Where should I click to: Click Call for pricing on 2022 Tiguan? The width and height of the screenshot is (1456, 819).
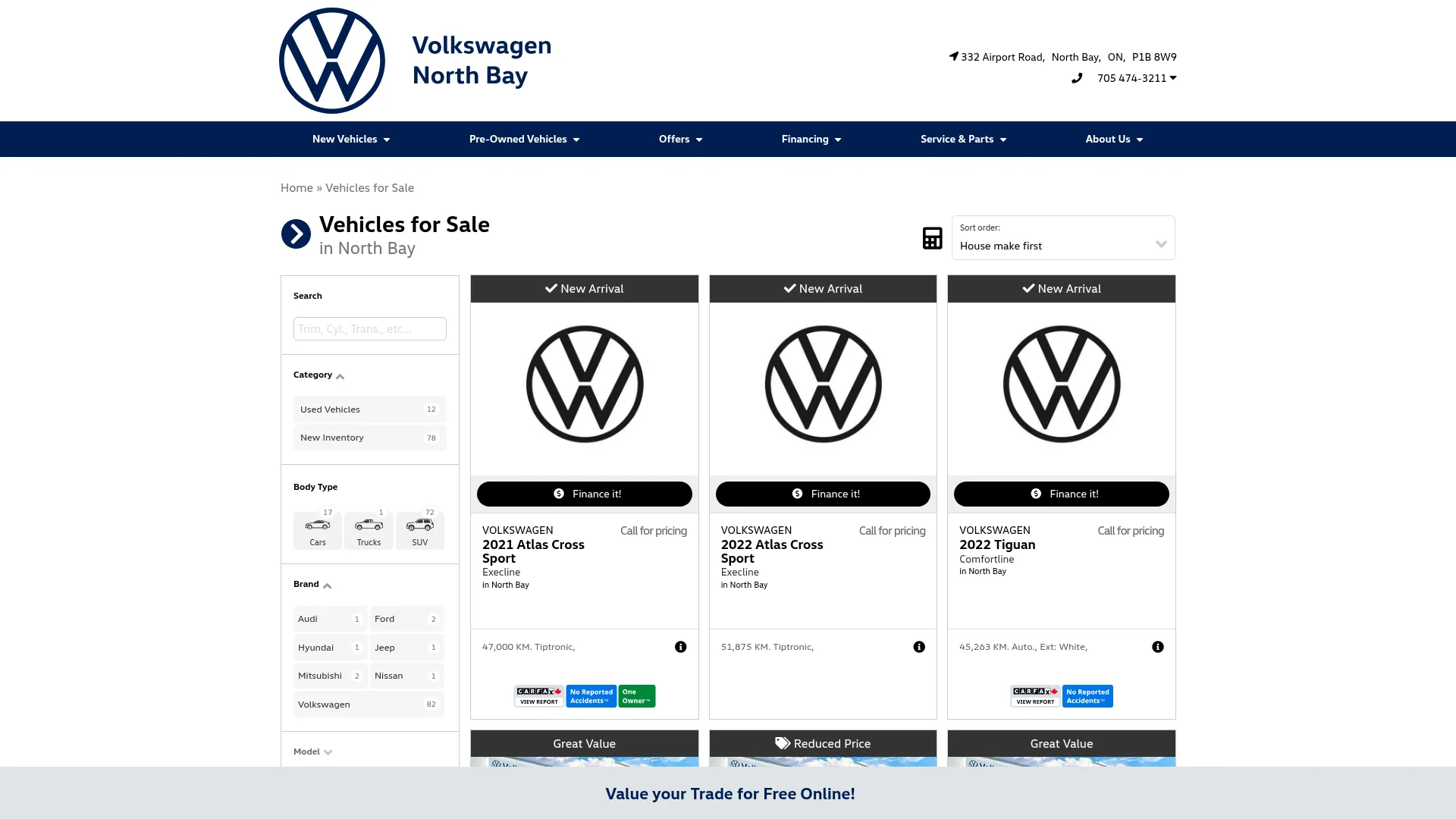(x=1131, y=531)
